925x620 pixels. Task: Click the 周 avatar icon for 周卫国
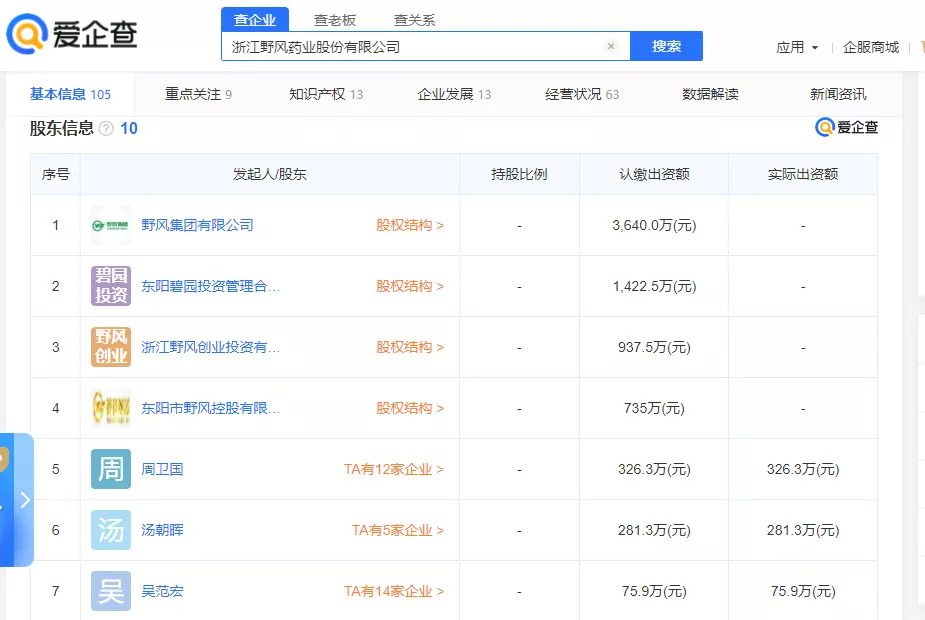point(110,469)
